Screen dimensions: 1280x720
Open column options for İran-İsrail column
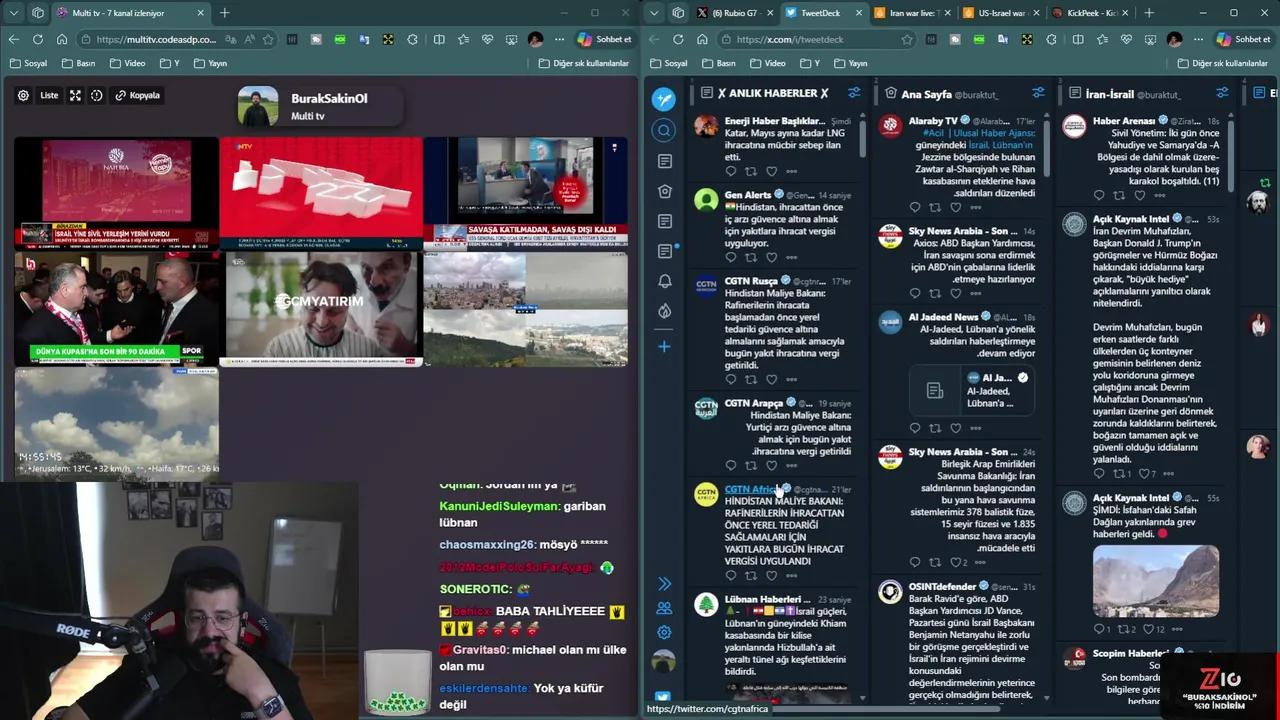click(1222, 93)
